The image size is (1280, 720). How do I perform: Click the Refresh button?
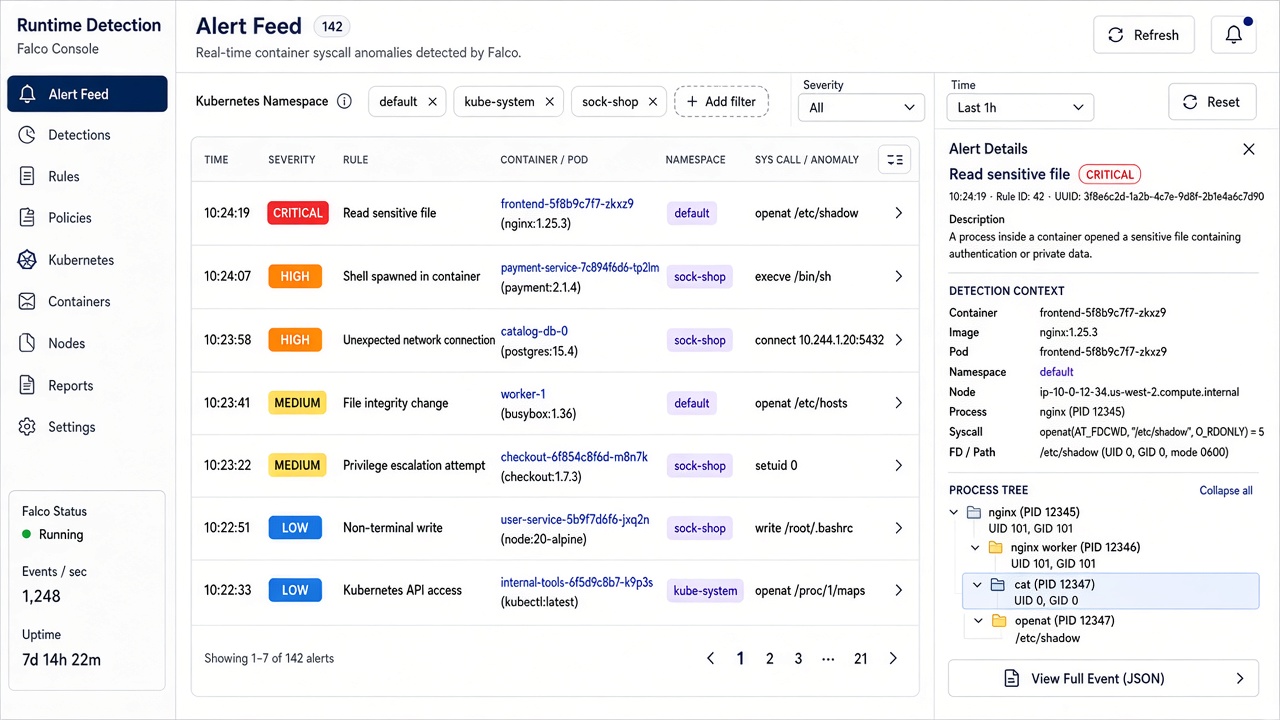[1144, 35]
